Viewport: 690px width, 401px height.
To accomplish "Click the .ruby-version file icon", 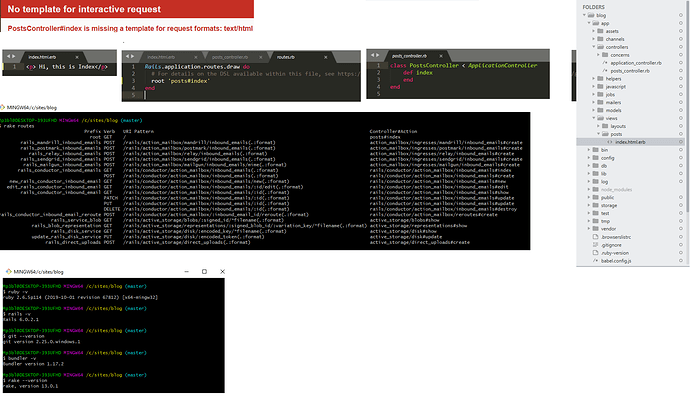I will [595, 253].
